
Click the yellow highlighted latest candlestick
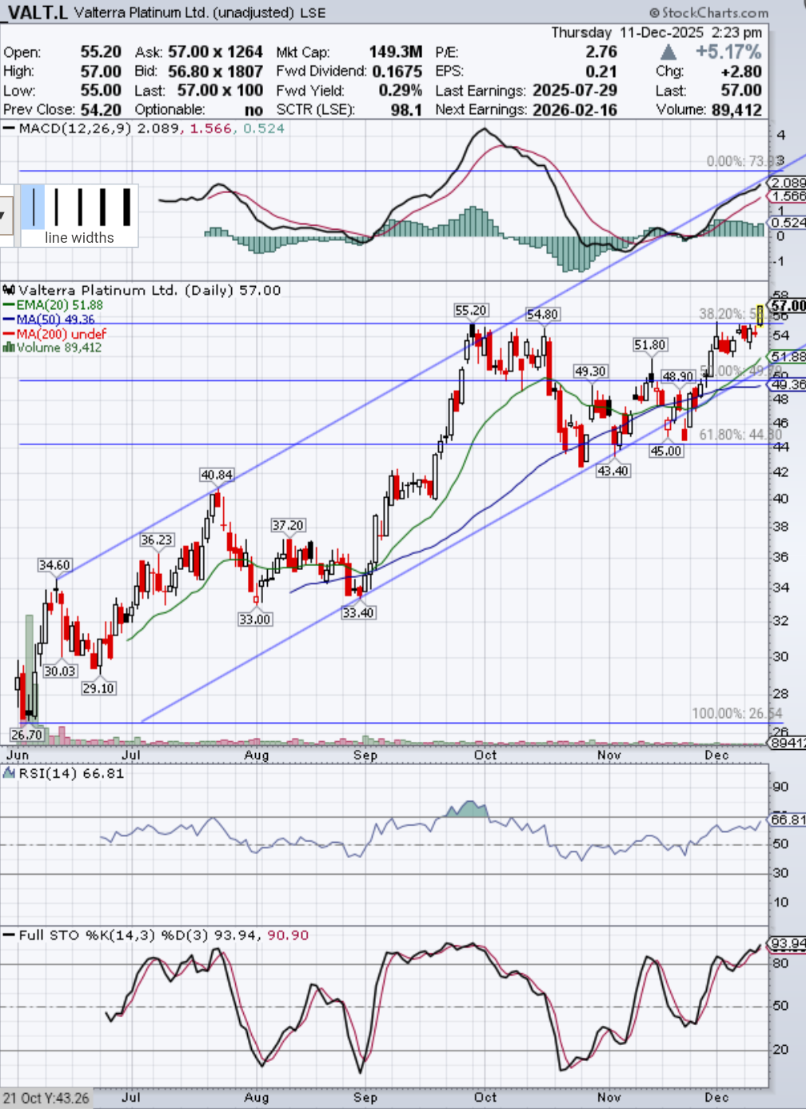pyautogui.click(x=760, y=315)
